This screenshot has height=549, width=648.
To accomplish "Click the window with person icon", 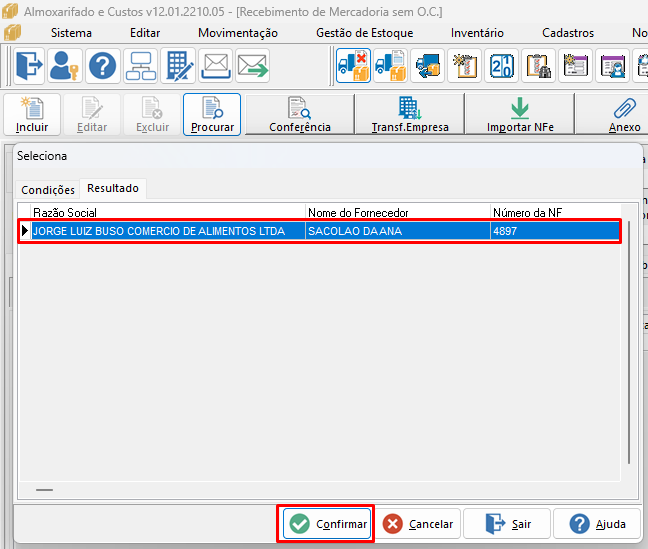I will [612, 66].
